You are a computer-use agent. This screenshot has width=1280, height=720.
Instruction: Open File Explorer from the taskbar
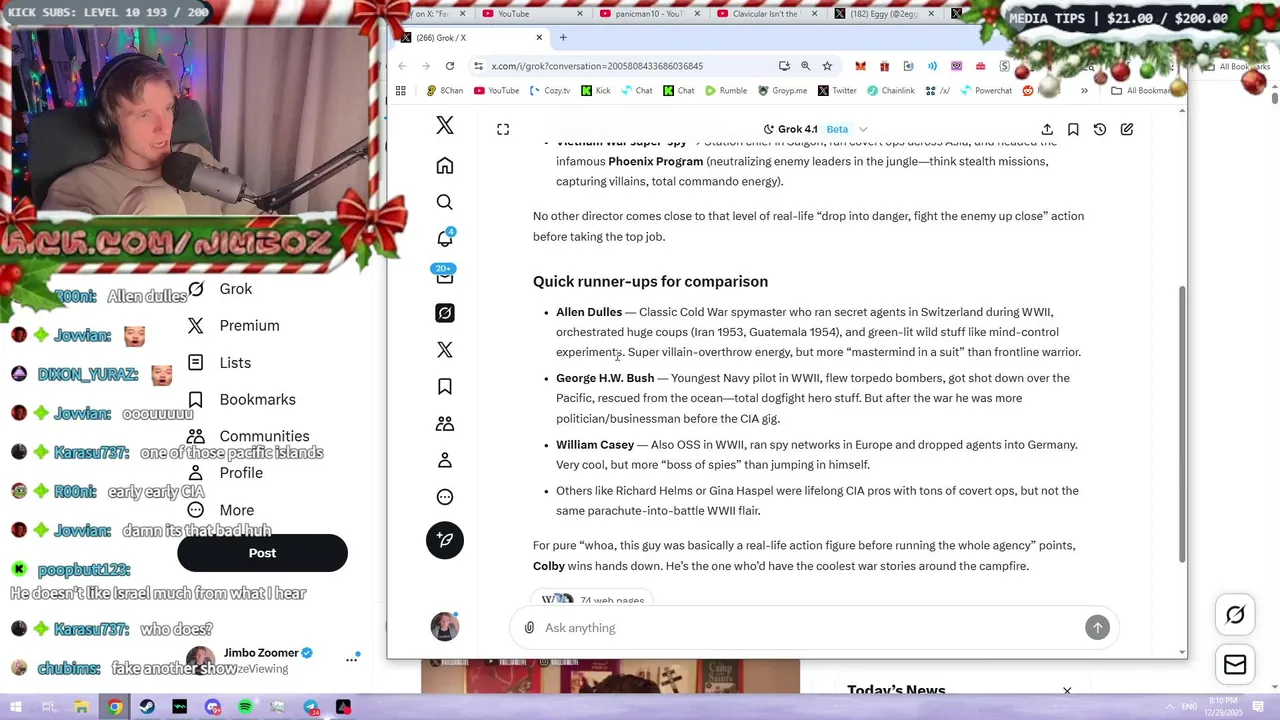pos(82,707)
